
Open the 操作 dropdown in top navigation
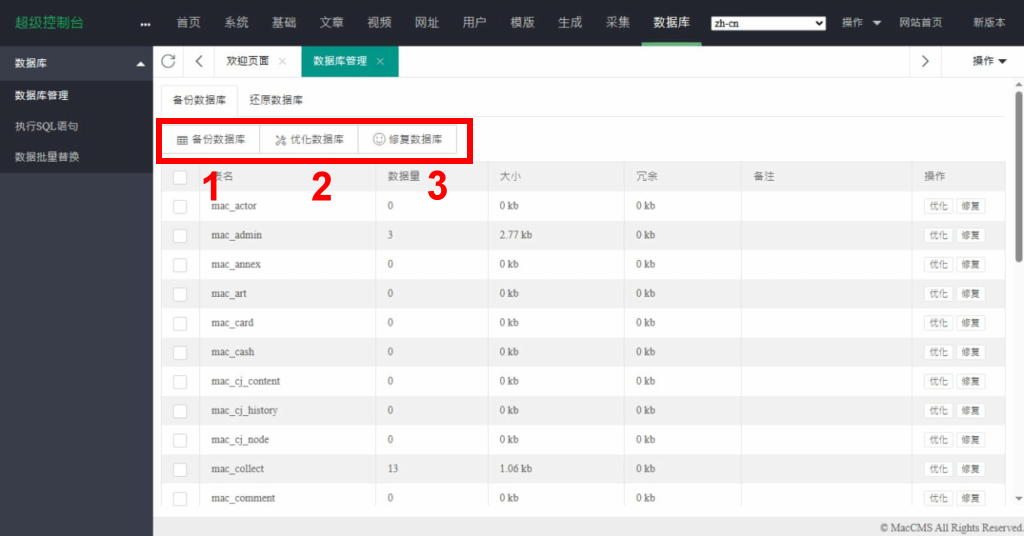[861, 23]
